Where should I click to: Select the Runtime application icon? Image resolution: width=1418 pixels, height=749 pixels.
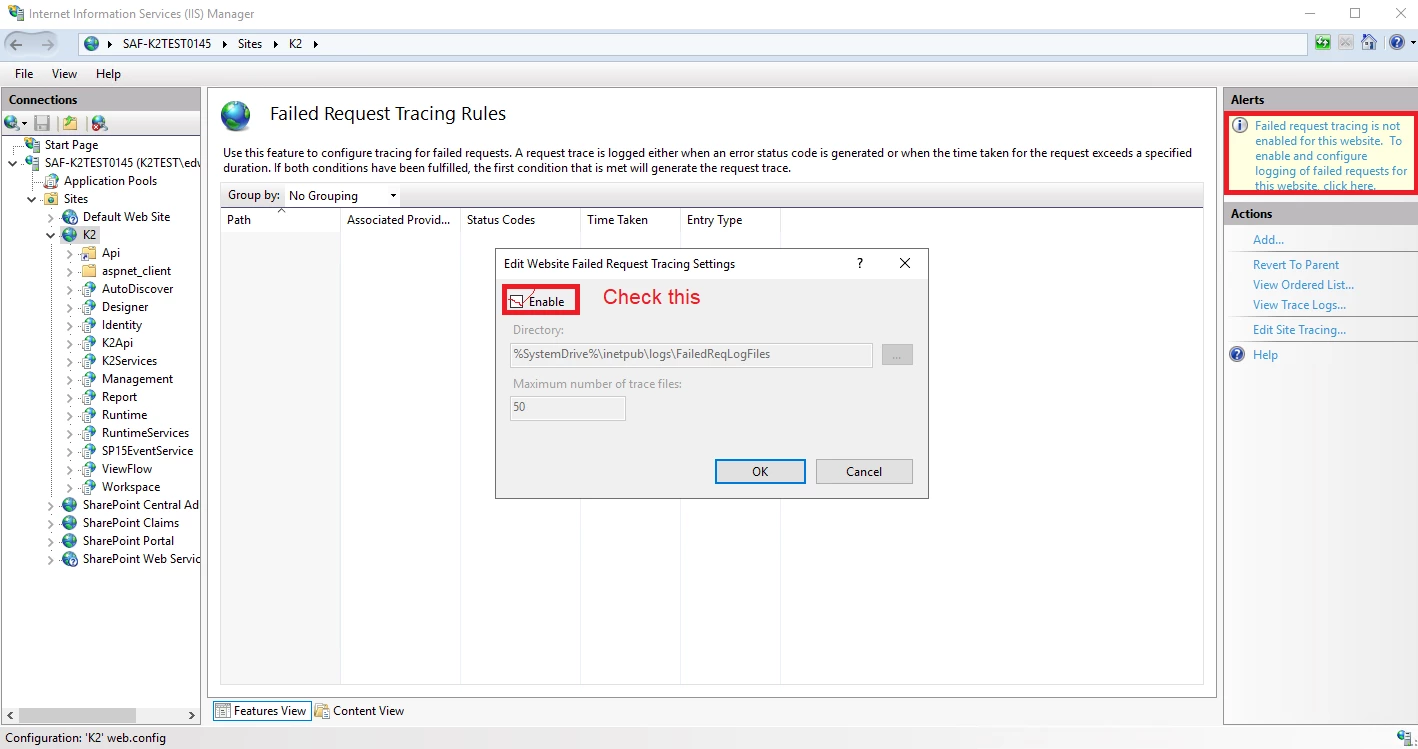89,415
